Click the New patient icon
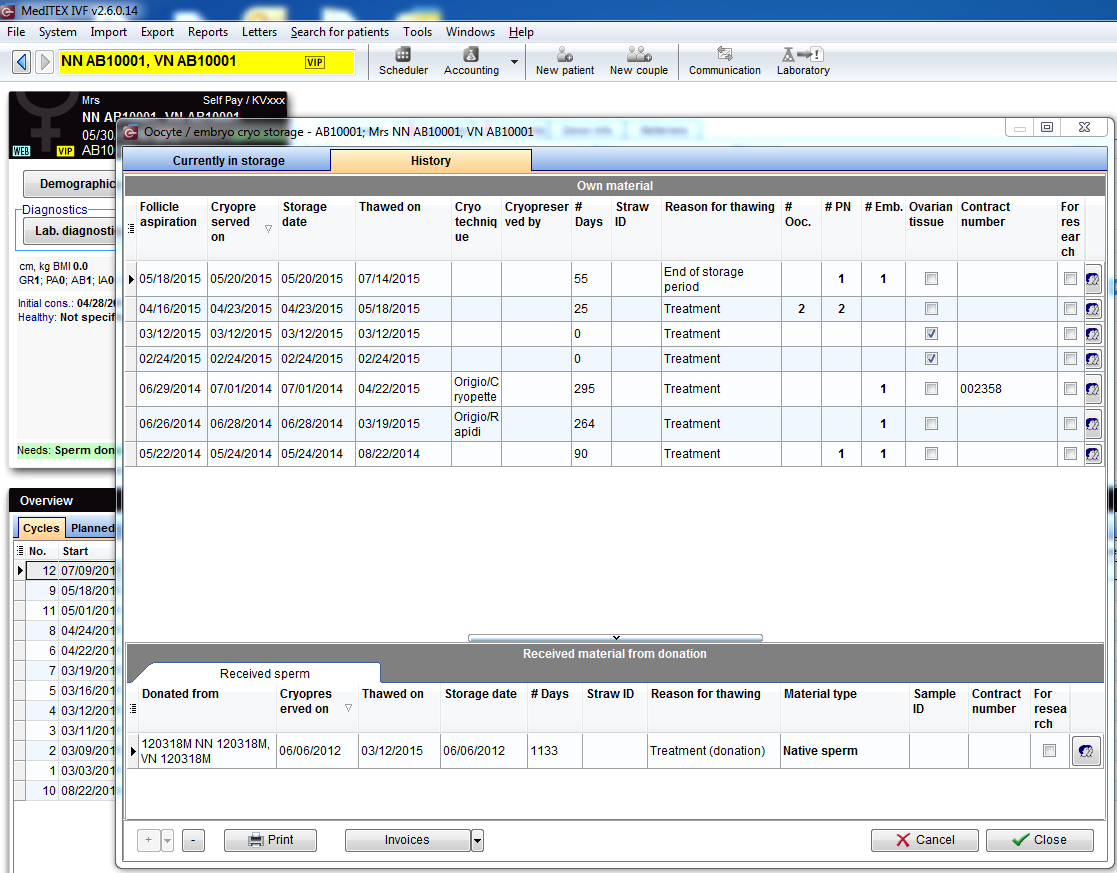Screen dimensions: 1117x873 (x=565, y=61)
